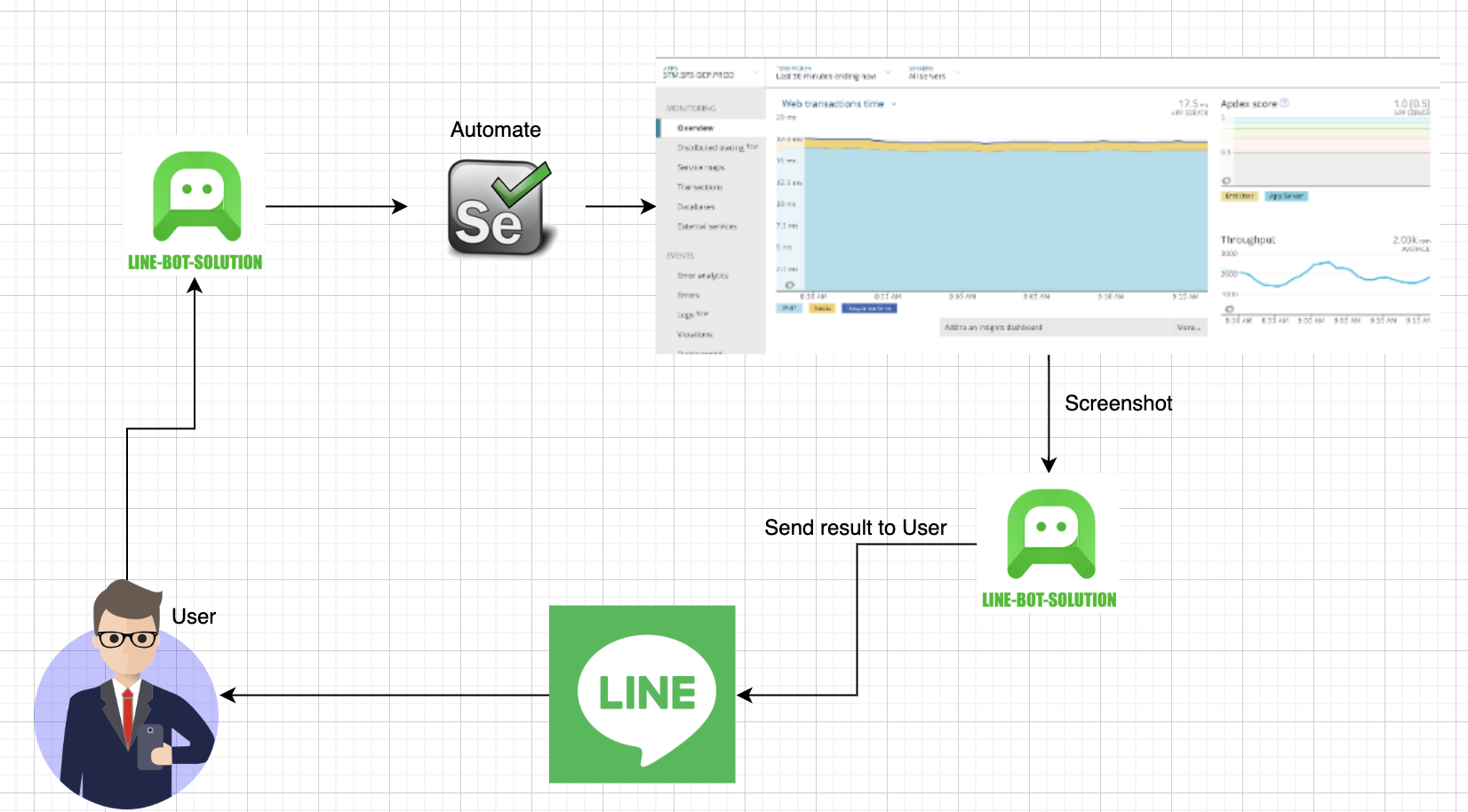Click the 'More...' button under the chart
The image size is (1468, 812).
[x=1188, y=328]
